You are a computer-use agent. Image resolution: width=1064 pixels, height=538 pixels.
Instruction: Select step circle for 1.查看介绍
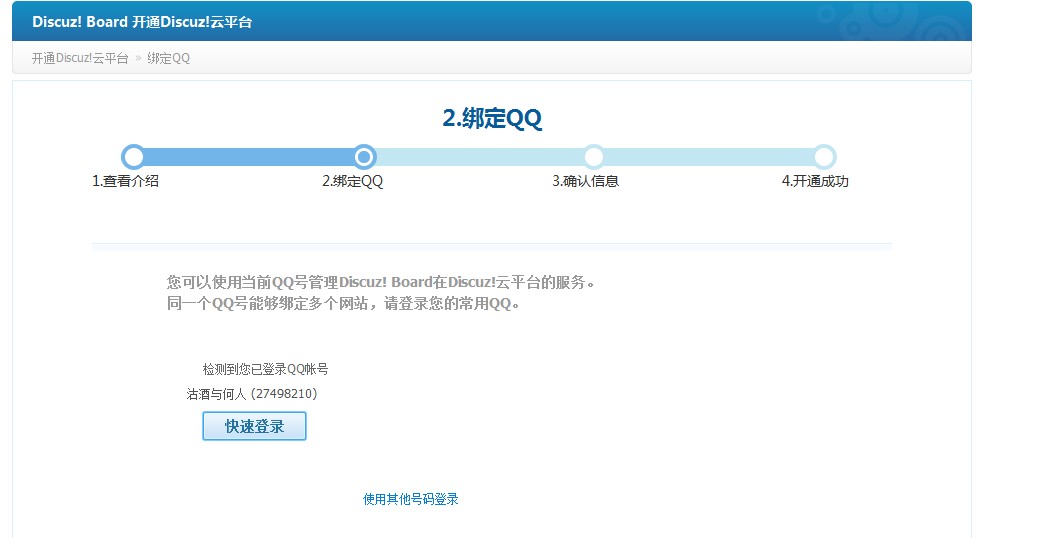pyautogui.click(x=134, y=157)
